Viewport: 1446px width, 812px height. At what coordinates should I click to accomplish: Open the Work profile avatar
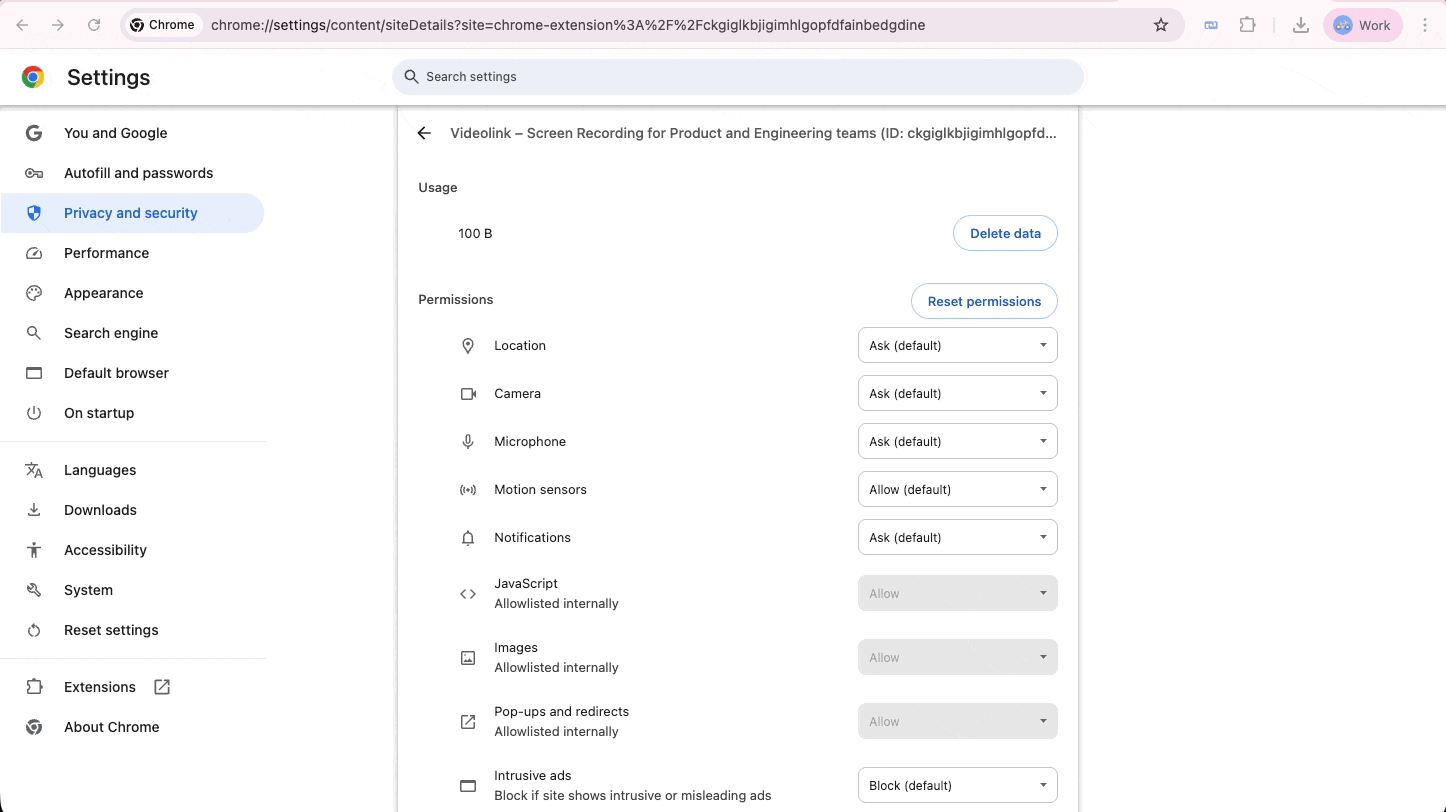click(x=1362, y=24)
